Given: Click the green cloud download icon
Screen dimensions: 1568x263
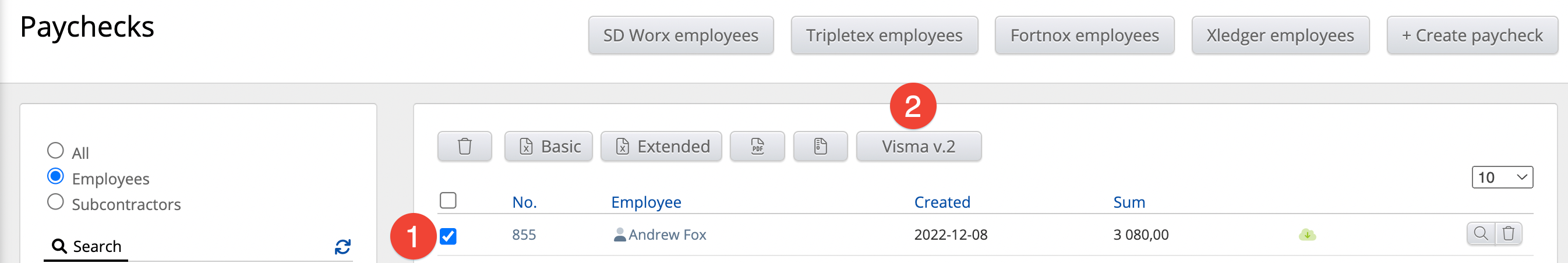Looking at the screenshot, I should (1307, 234).
